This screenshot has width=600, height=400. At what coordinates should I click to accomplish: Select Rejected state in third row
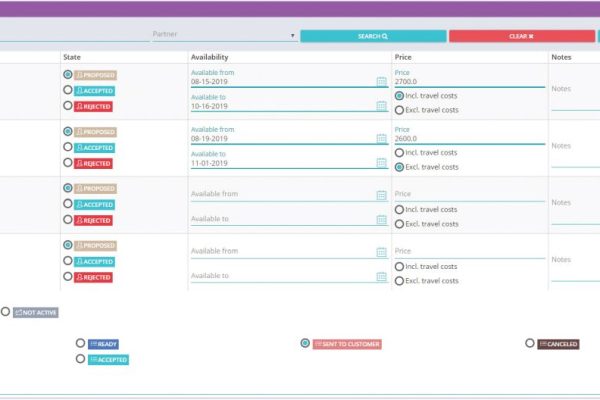click(68, 219)
